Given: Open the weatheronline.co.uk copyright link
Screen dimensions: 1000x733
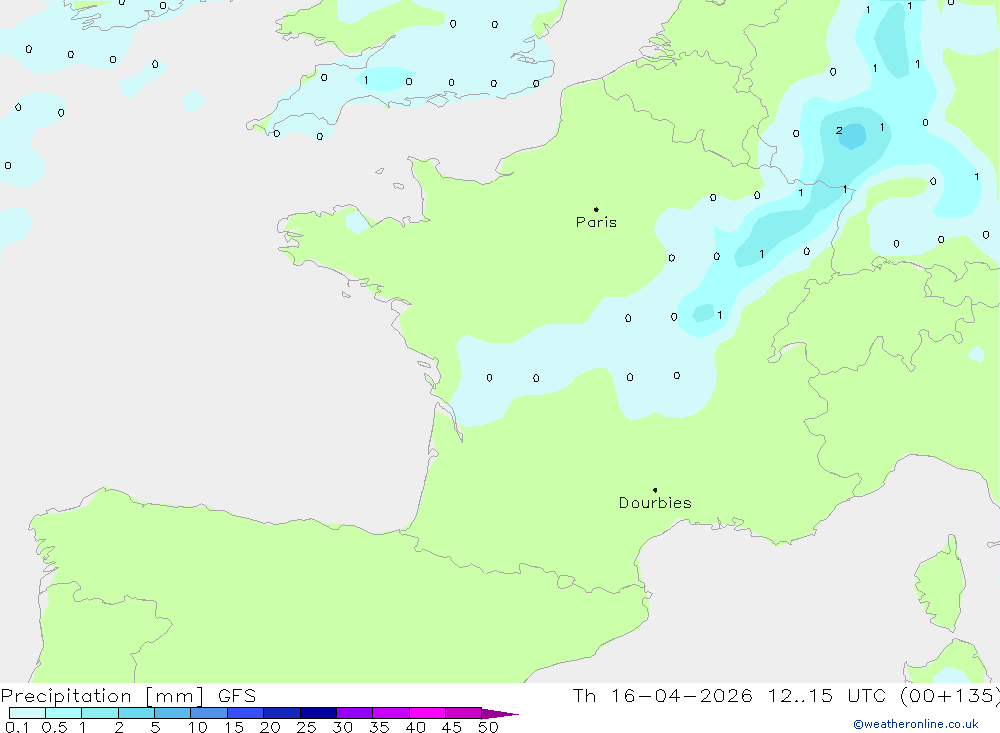Looking at the screenshot, I should click(x=916, y=724).
